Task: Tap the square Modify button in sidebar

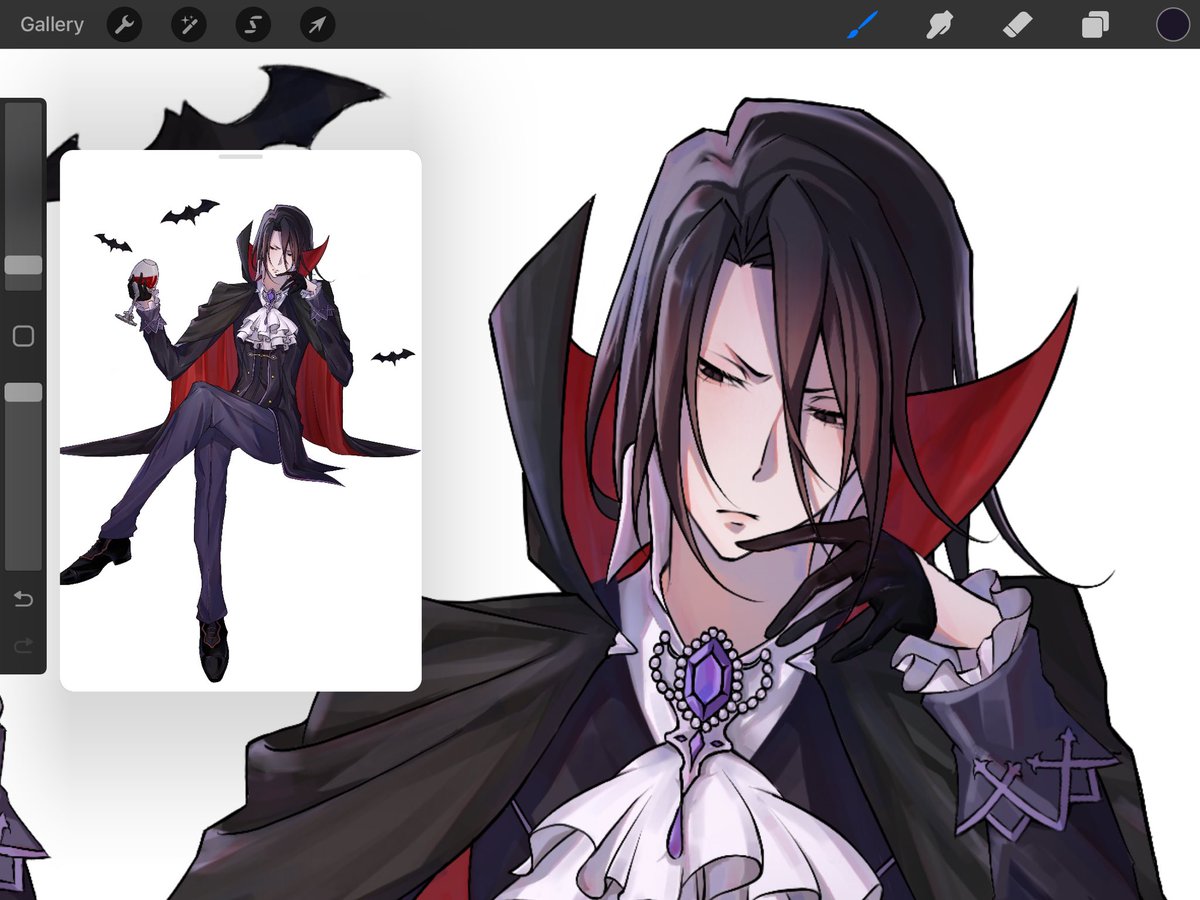Action: 23,336
